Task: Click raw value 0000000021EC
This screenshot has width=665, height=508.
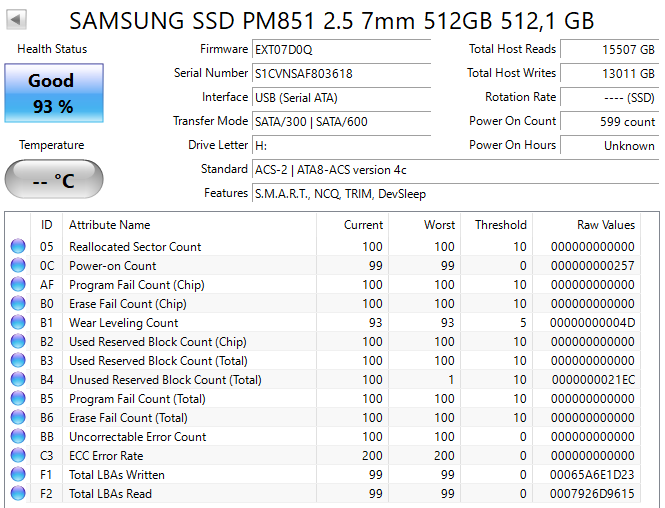Action: click(593, 380)
